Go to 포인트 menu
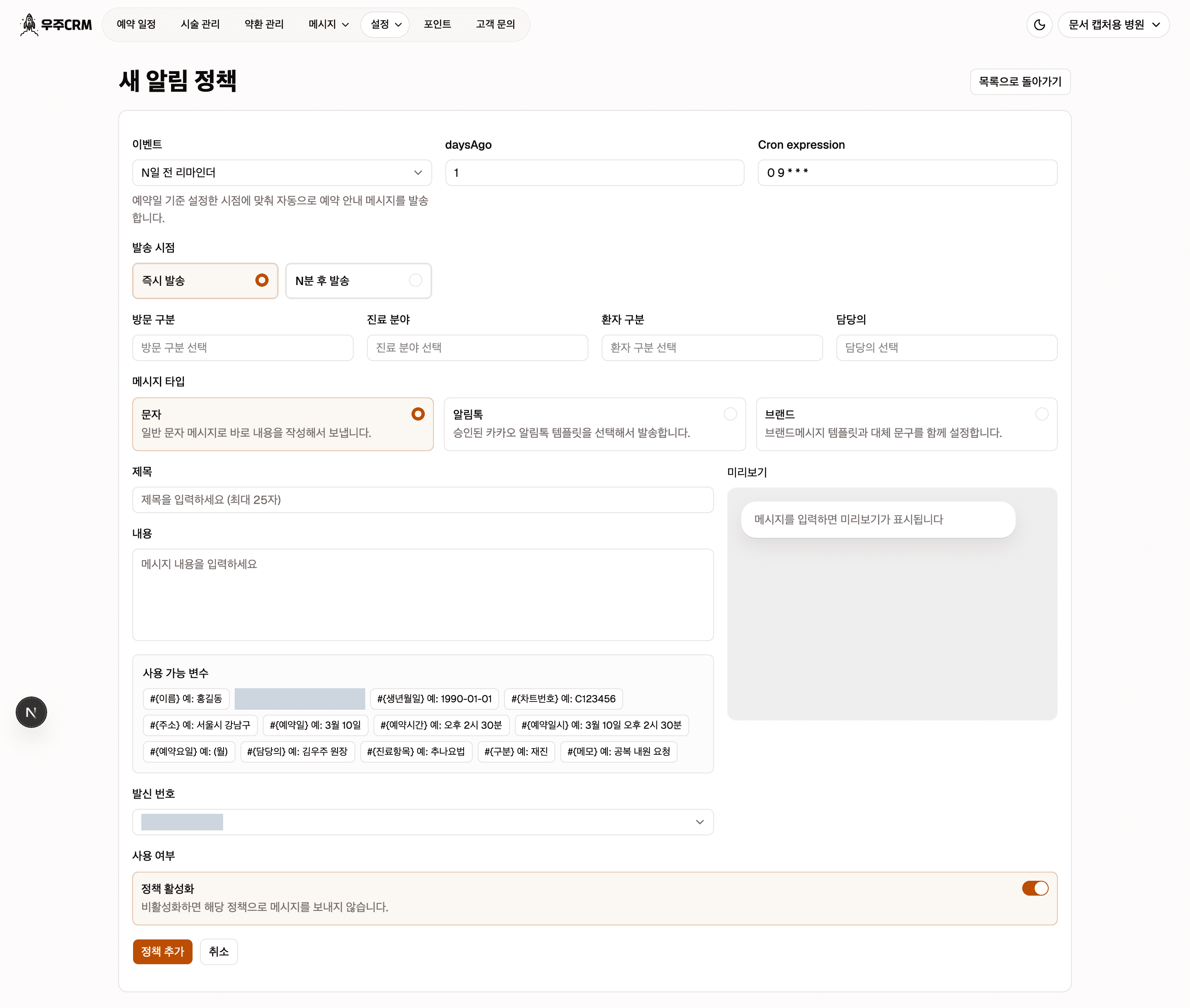The height and width of the screenshot is (1008, 1190). [x=437, y=24]
